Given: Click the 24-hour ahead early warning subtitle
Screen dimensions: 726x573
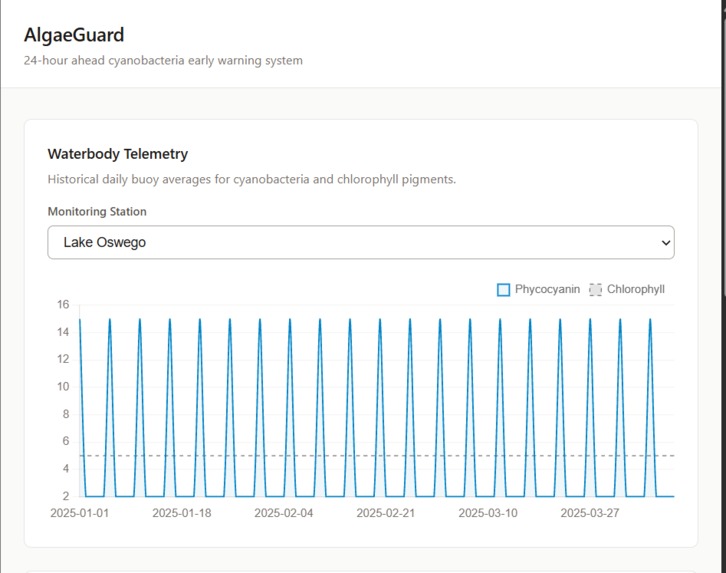Looking at the screenshot, I should coord(163,61).
